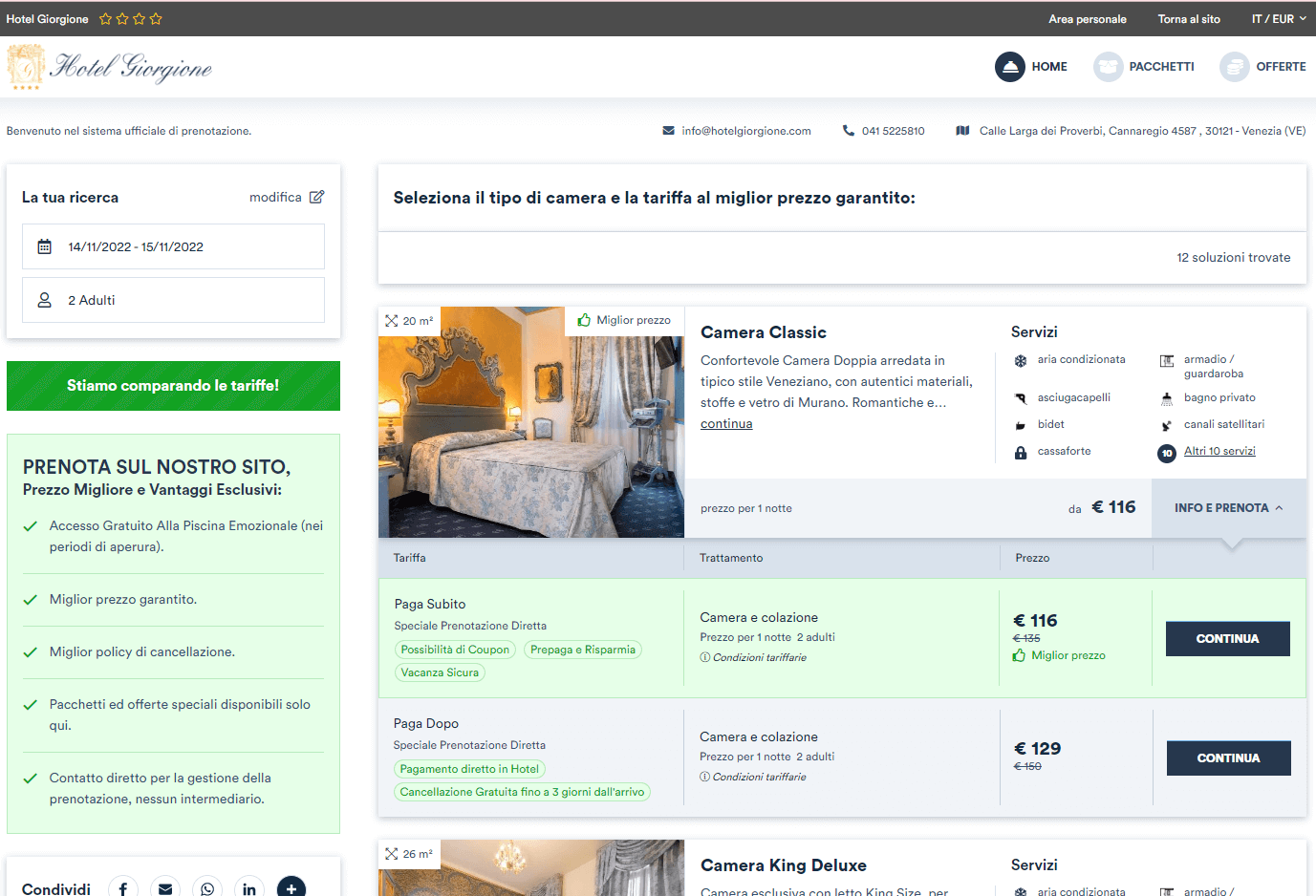Click CONTINUA for the Paga Dopo rate
This screenshot has height=896, width=1316.
[x=1229, y=758]
